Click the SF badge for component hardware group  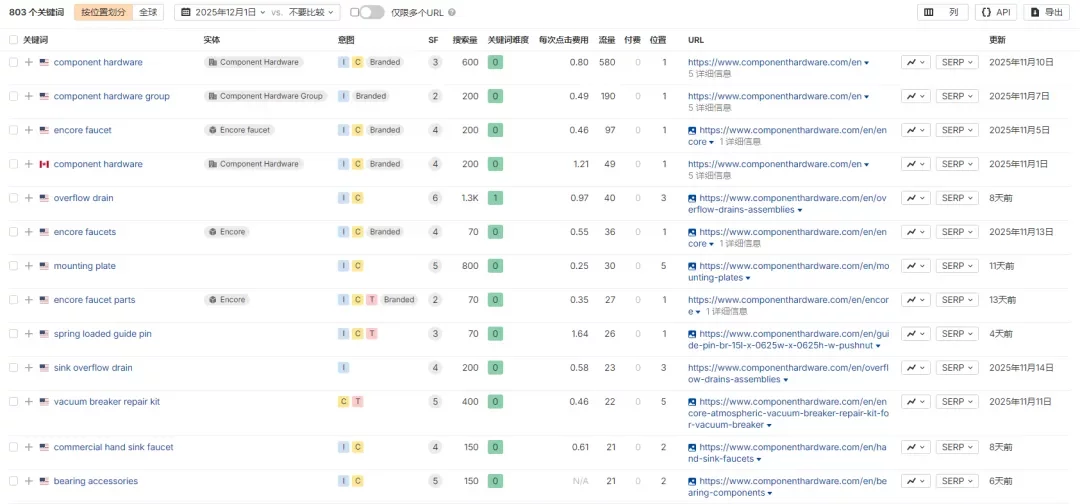pyautogui.click(x=435, y=96)
